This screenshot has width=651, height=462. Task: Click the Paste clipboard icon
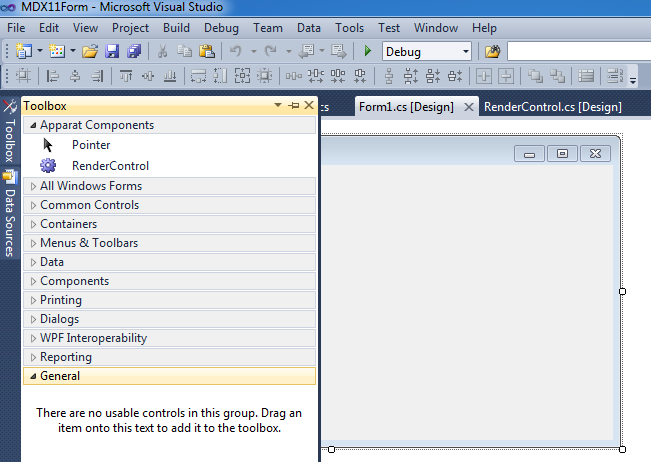pyautogui.click(x=207, y=51)
